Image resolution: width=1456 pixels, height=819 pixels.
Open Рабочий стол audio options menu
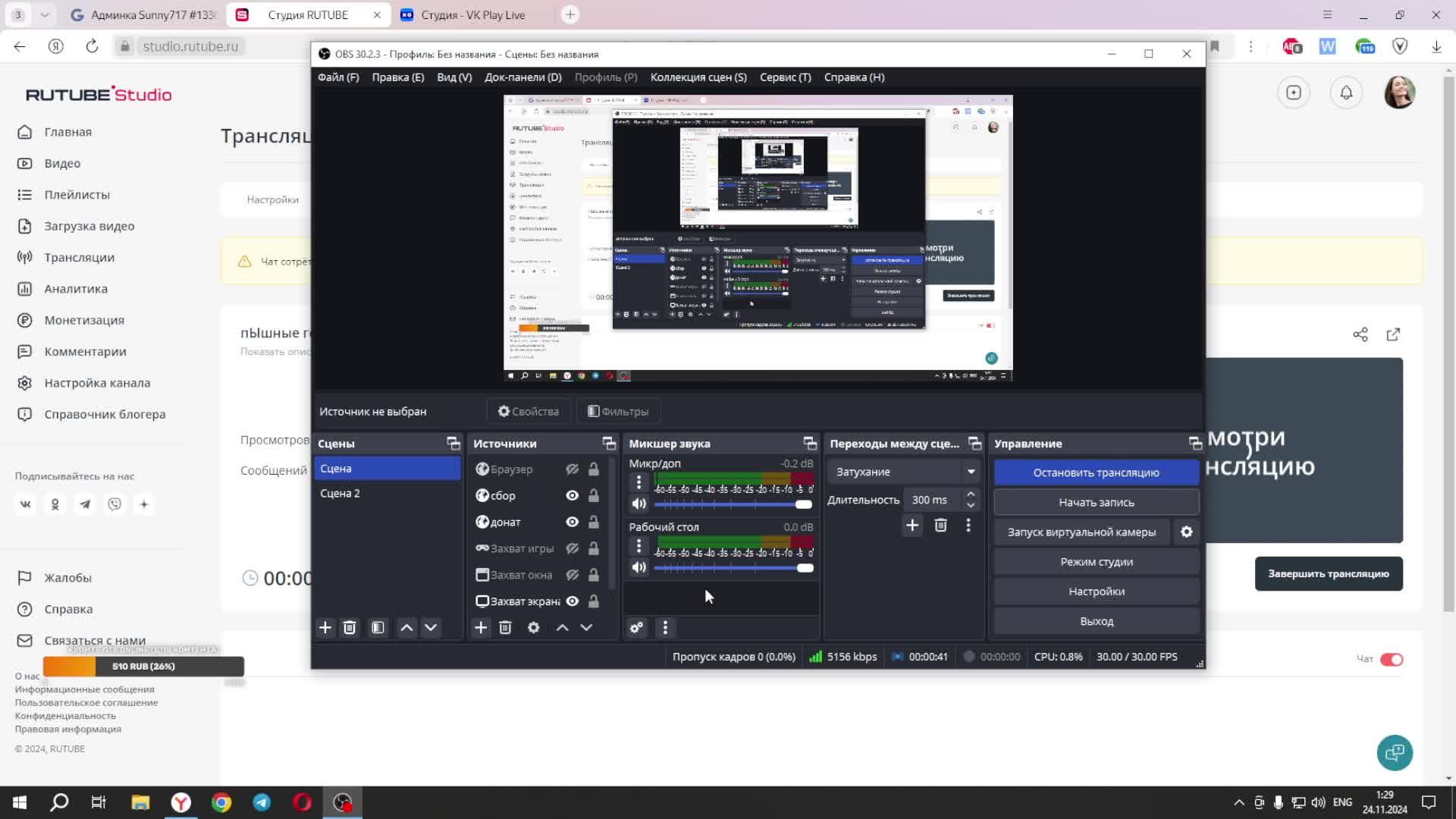point(639,546)
